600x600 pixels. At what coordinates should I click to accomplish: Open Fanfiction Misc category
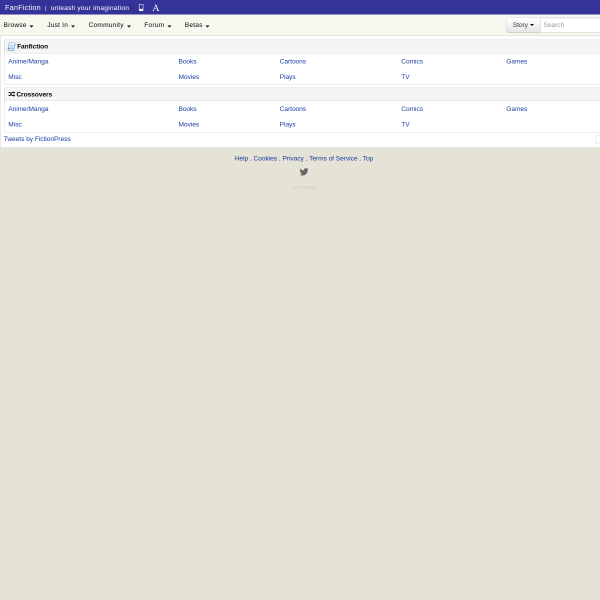[x=15, y=77]
